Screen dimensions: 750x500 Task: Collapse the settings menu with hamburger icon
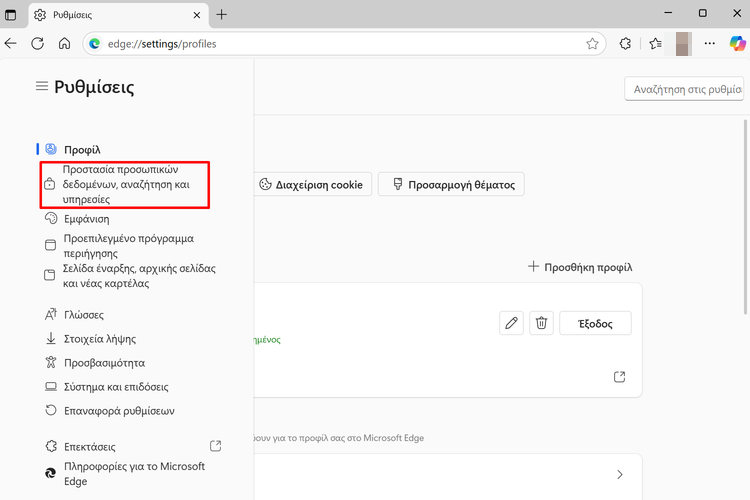42,86
